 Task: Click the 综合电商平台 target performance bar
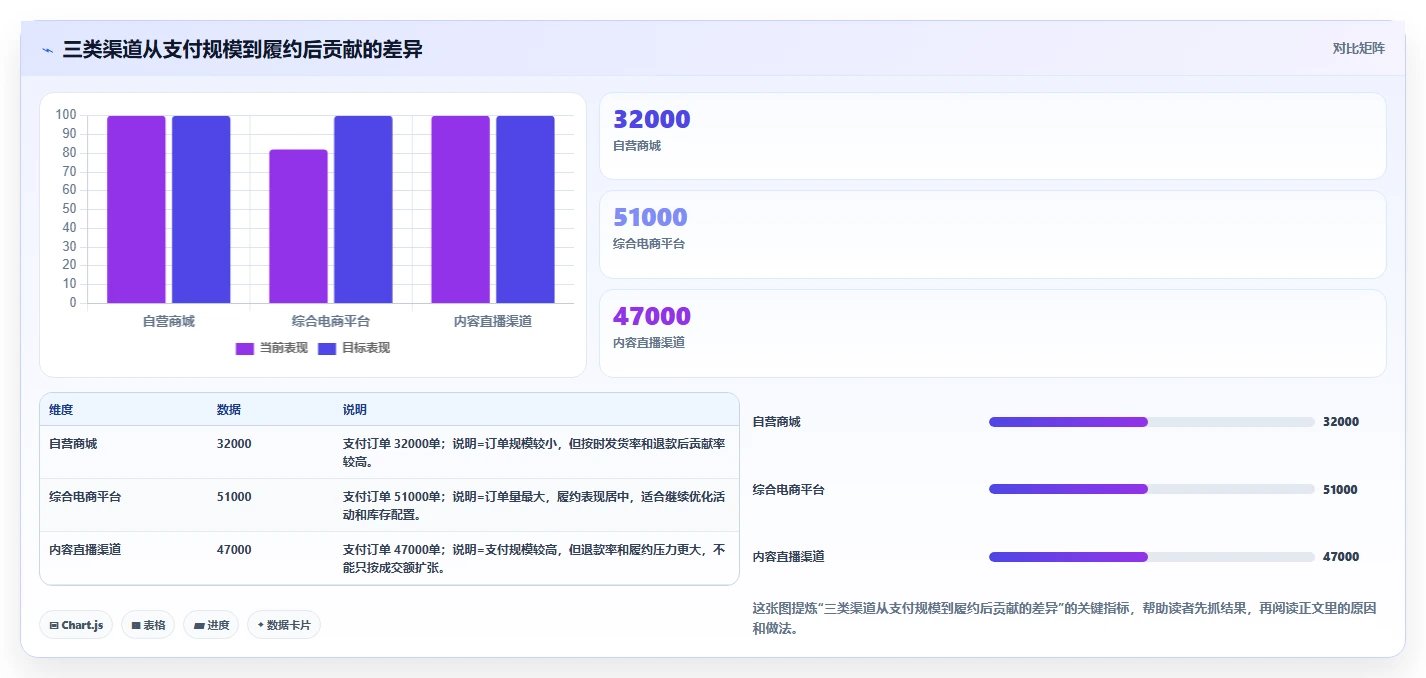point(363,209)
